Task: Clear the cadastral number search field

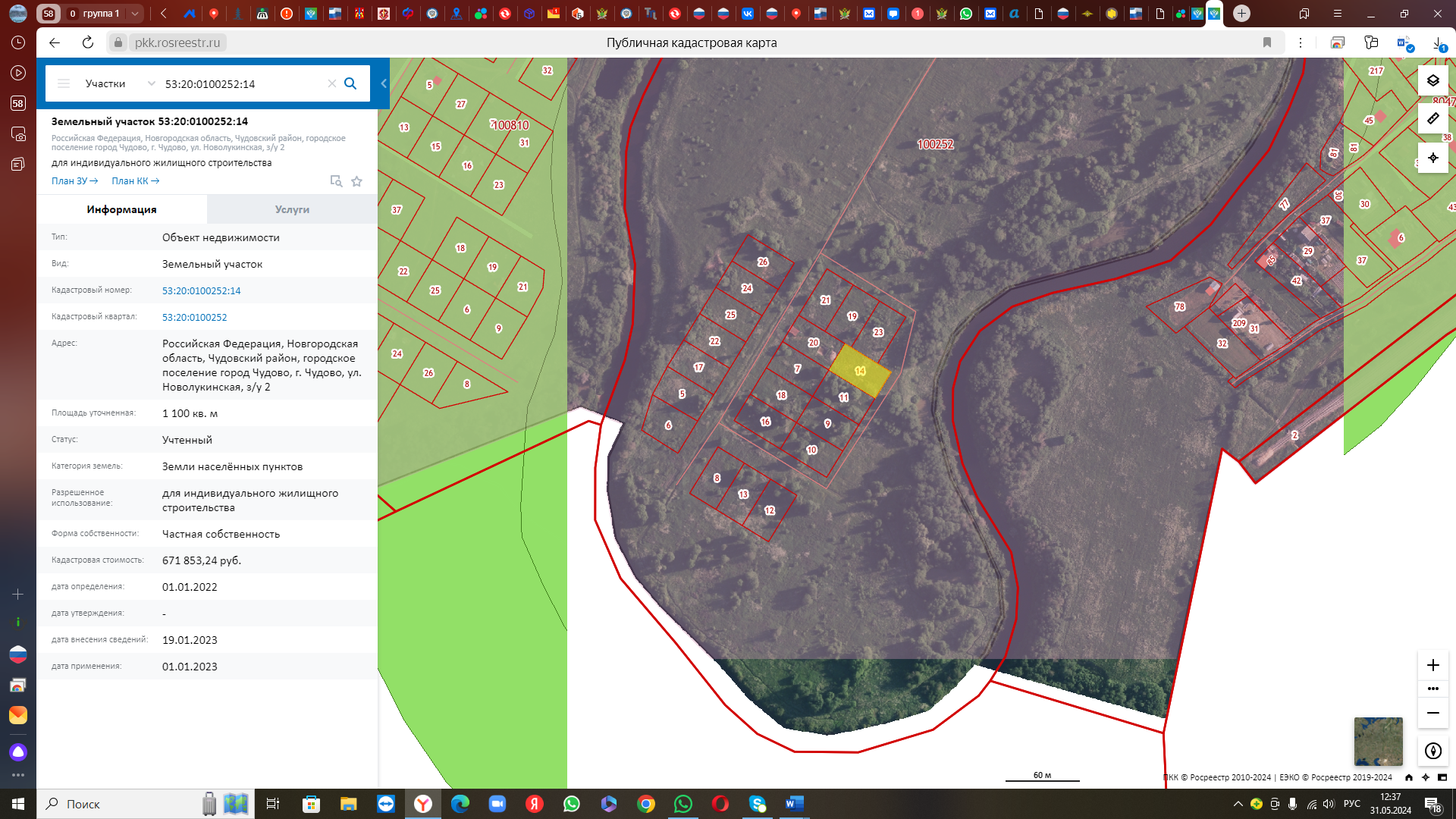Action: (331, 83)
